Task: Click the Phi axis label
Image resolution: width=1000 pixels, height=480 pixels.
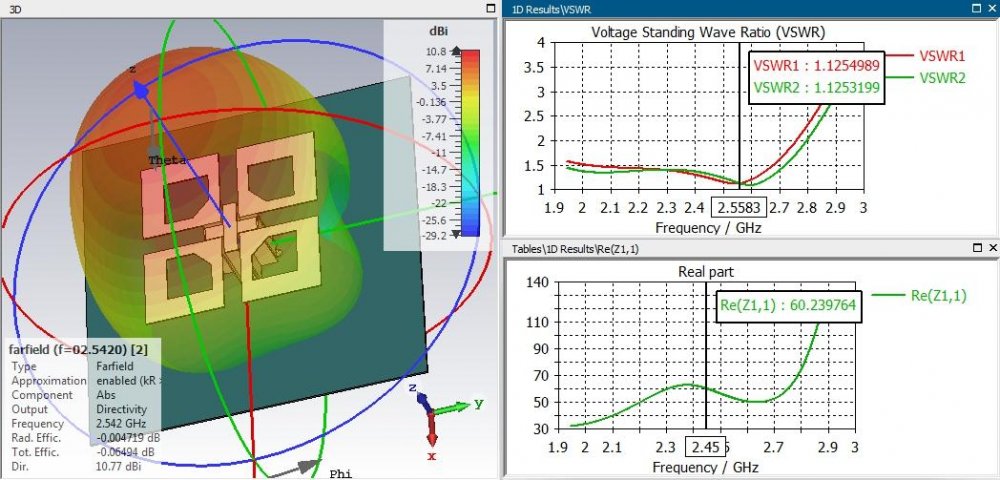Action: tap(341, 474)
